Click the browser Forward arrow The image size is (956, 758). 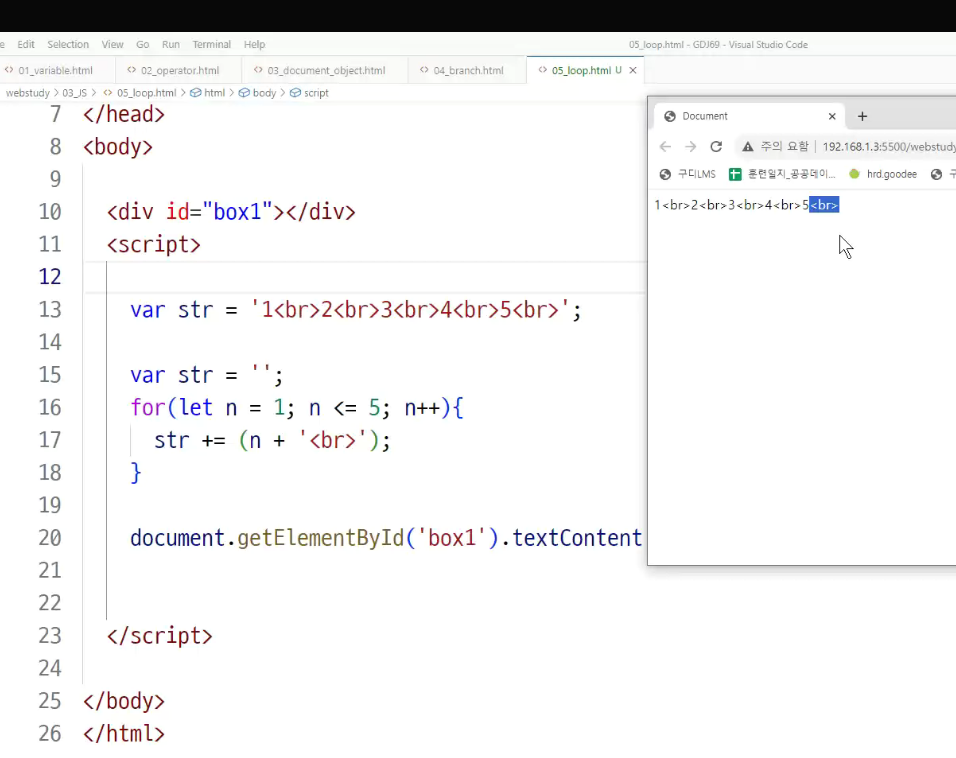pyautogui.click(x=690, y=146)
